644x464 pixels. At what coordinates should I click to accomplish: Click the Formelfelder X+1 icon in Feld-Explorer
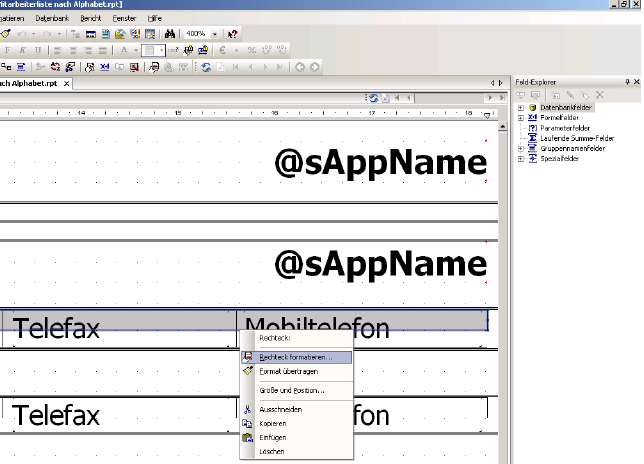533,118
